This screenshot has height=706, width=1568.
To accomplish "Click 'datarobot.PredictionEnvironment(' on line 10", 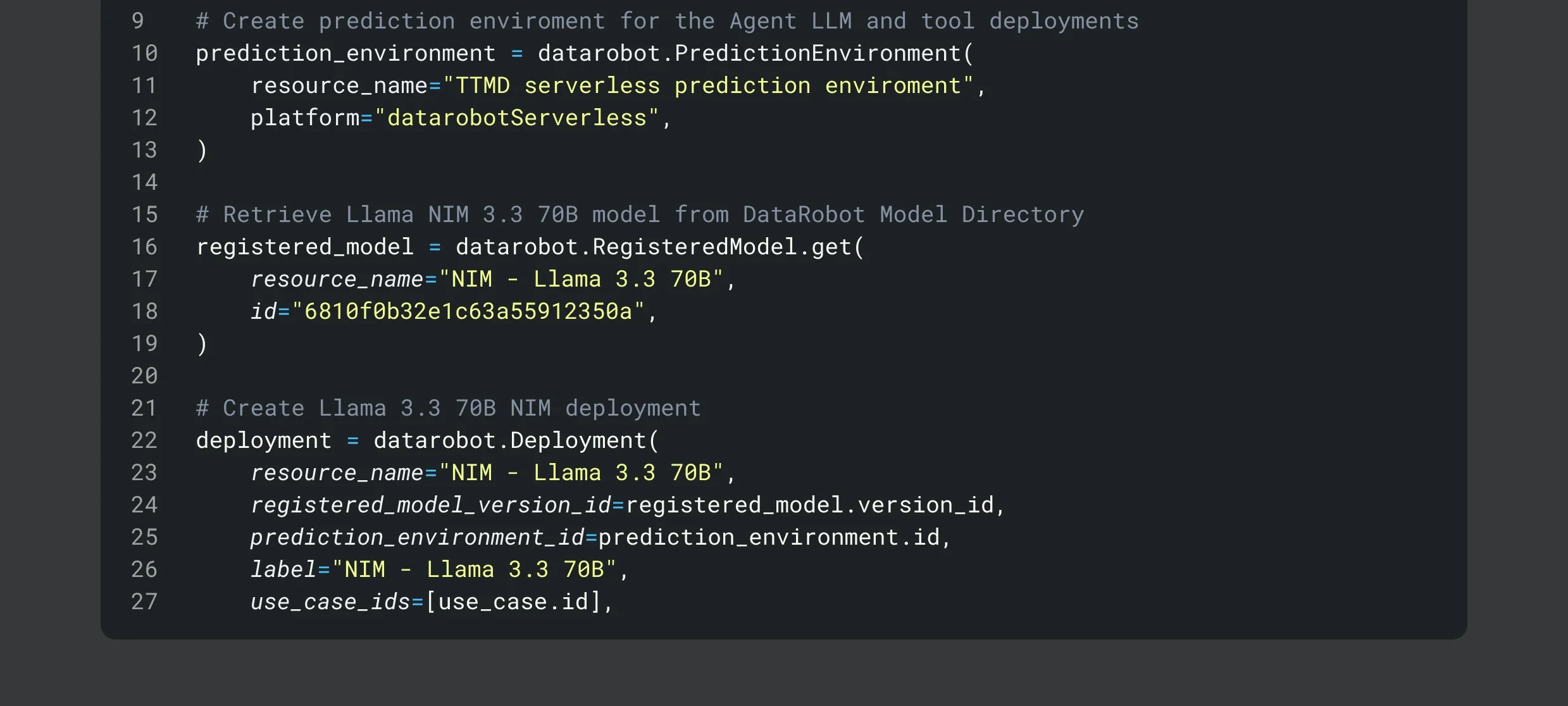I will (x=756, y=54).
